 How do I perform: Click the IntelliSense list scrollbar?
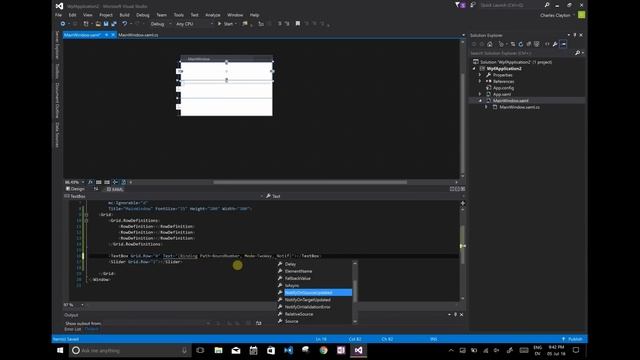point(355,292)
